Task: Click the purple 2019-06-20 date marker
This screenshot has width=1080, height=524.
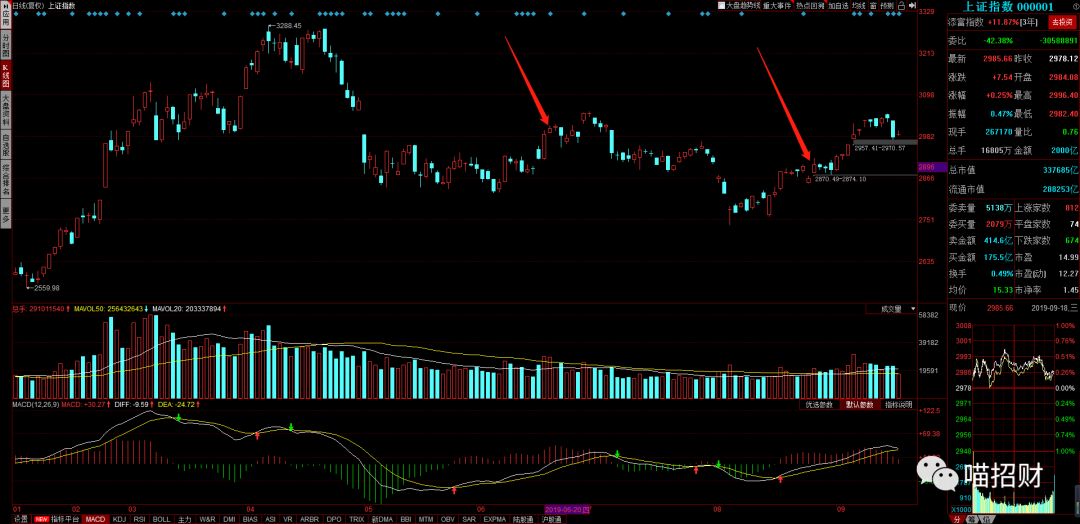Action: pyautogui.click(x=568, y=511)
